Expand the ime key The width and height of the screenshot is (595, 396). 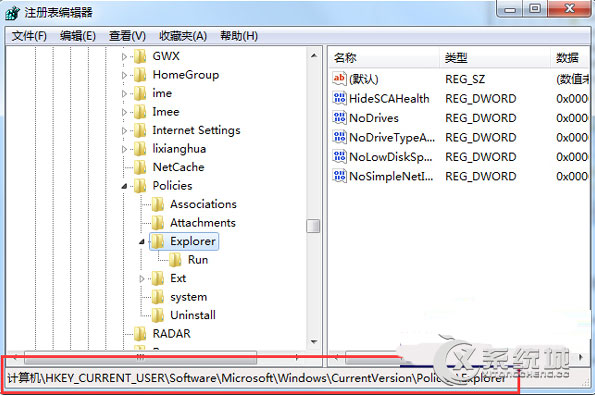(x=124, y=94)
